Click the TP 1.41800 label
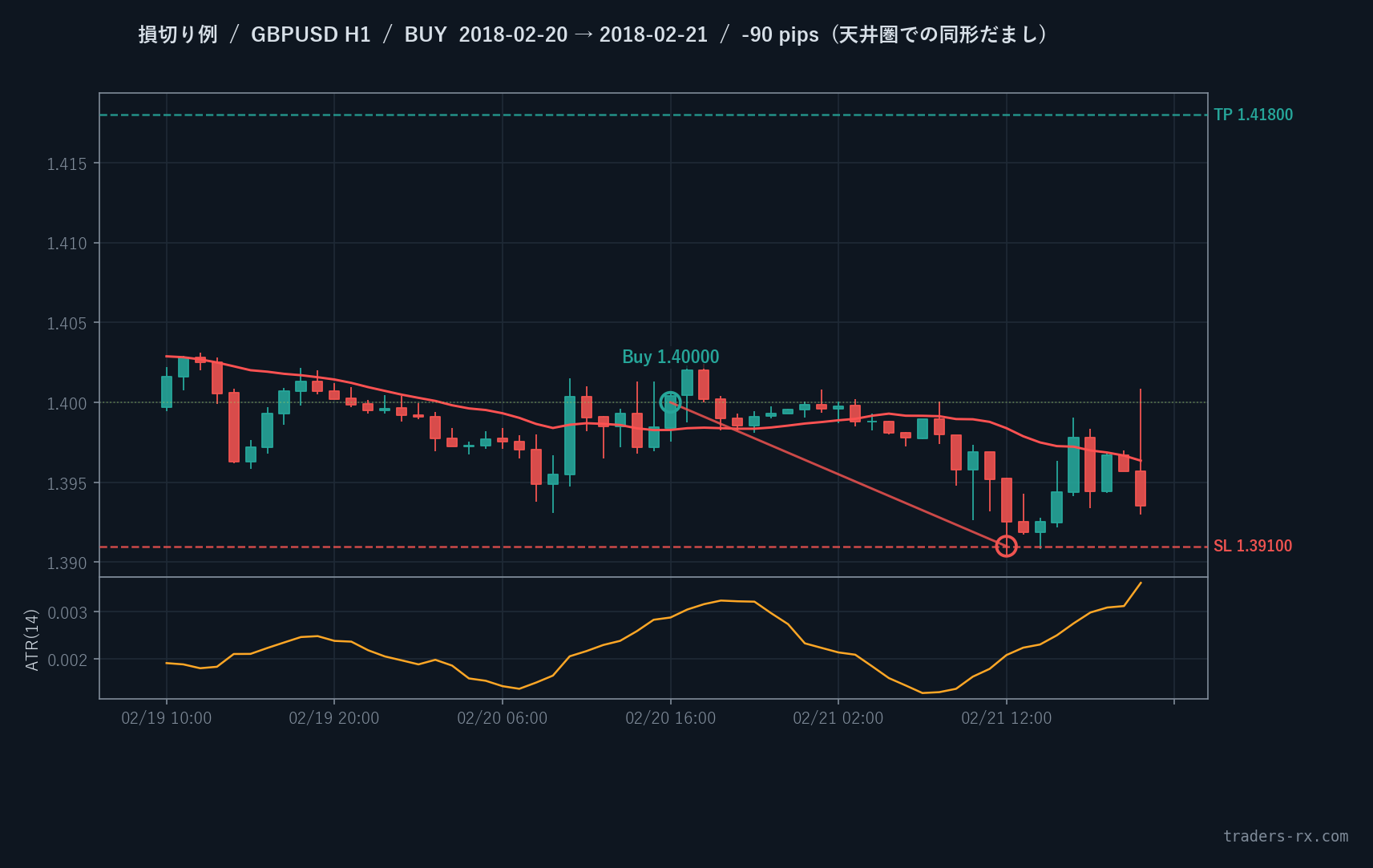 1253,115
